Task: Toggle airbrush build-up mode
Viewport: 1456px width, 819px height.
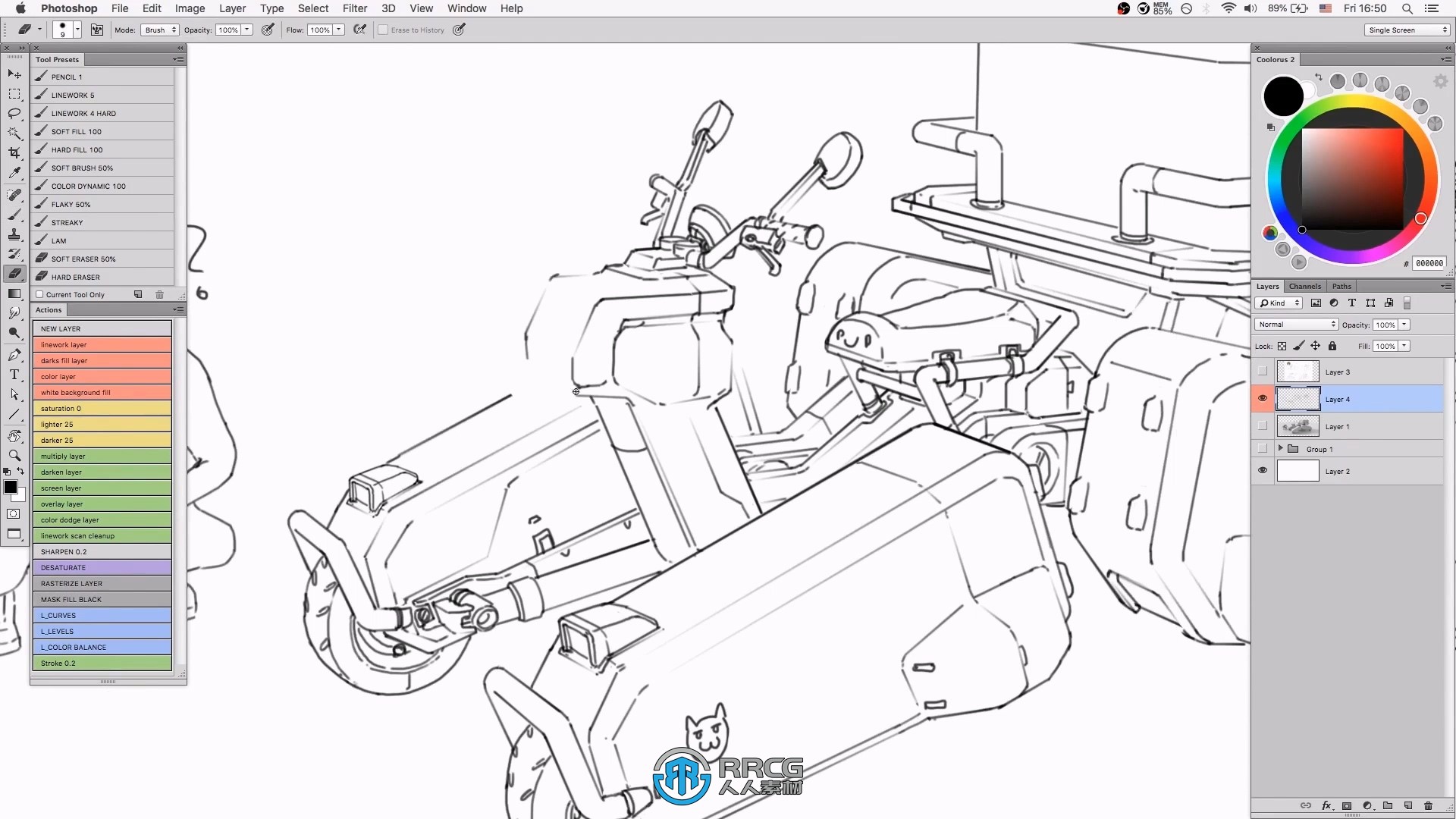Action: point(360,30)
